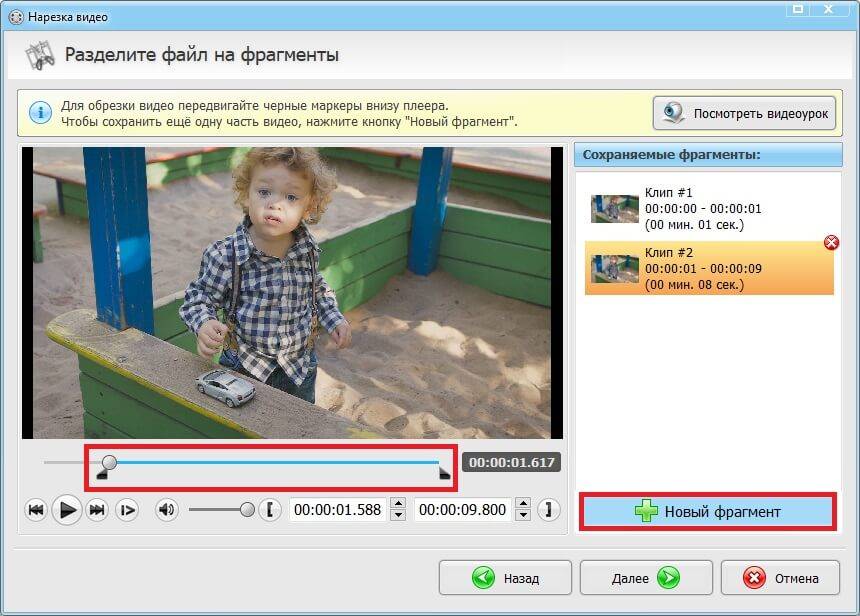860x616 pixels.
Task: Decrease end time with the down arrow
Action: [x=525, y=516]
